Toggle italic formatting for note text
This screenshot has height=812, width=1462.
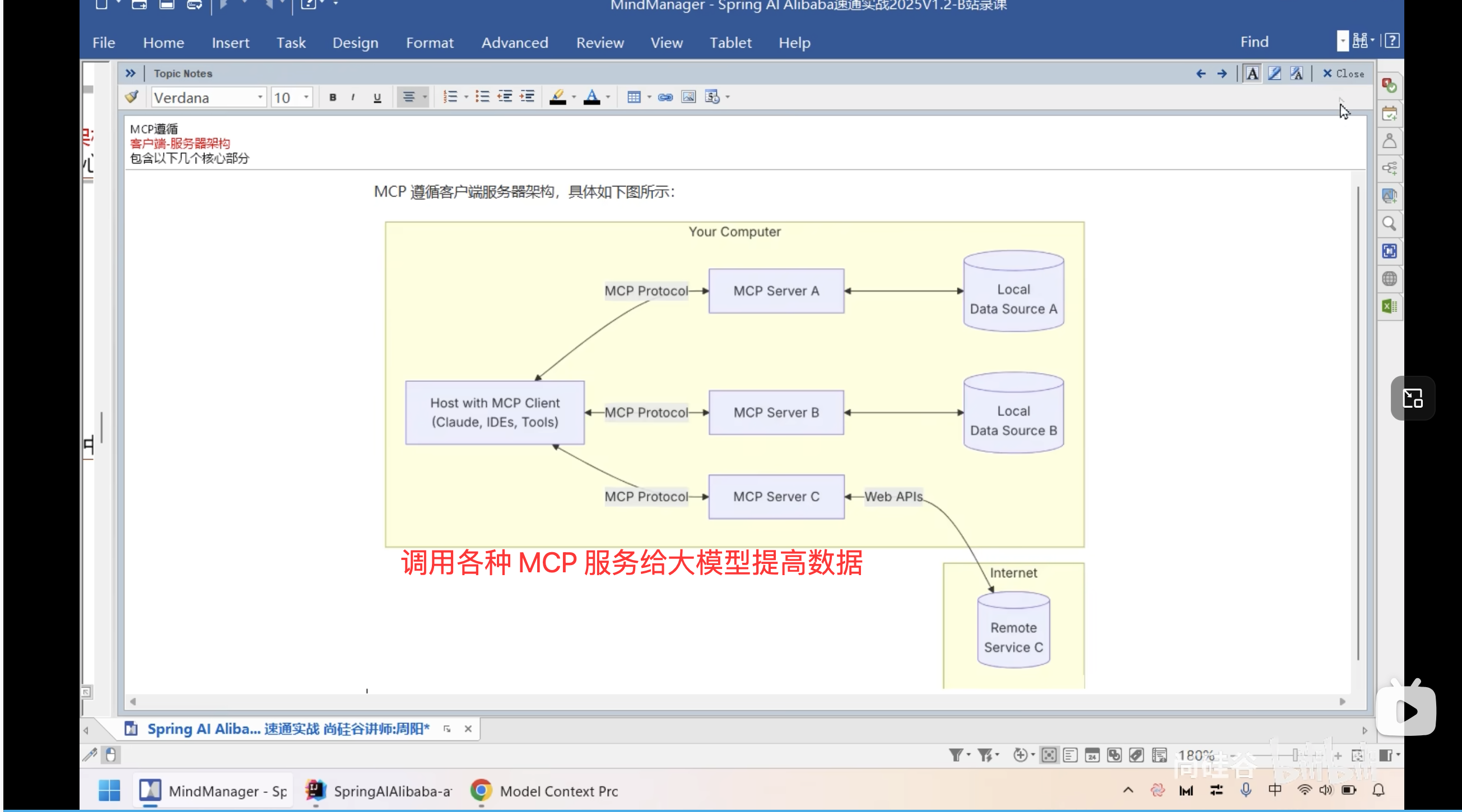pyautogui.click(x=353, y=96)
